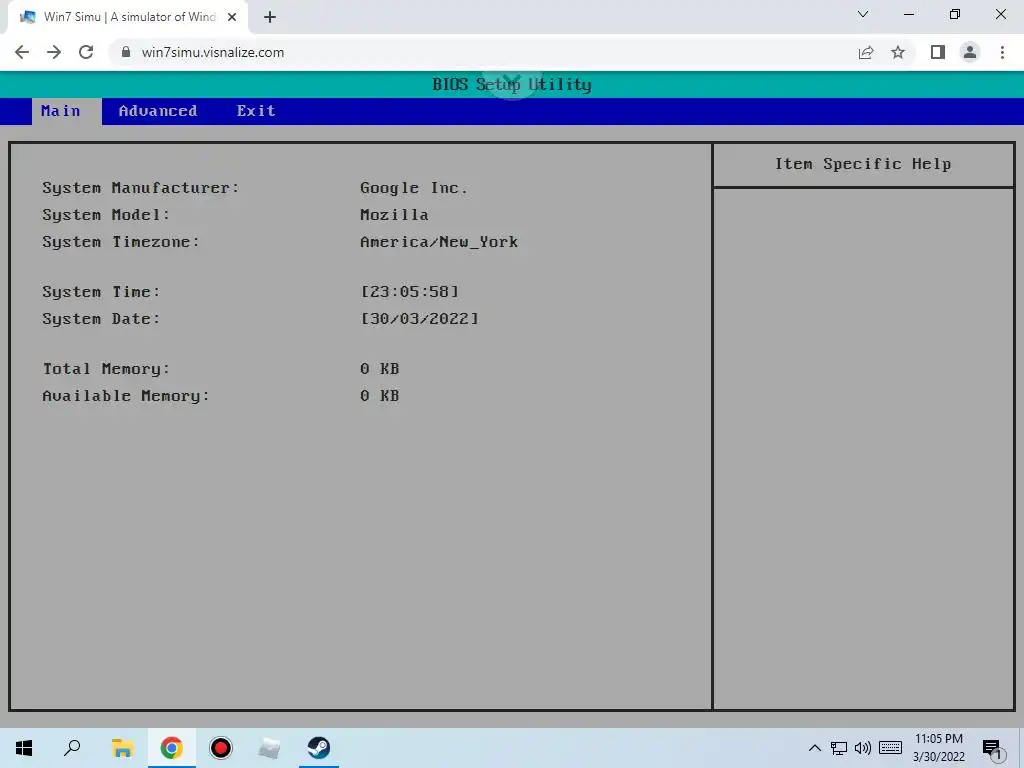1024x768 pixels.
Task: Click the America/New_York timezone value
Action: [439, 242]
